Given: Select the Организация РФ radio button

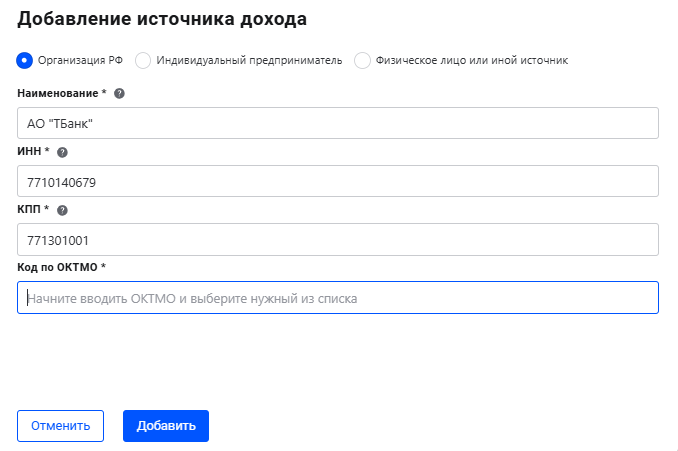Looking at the screenshot, I should pos(26,60).
